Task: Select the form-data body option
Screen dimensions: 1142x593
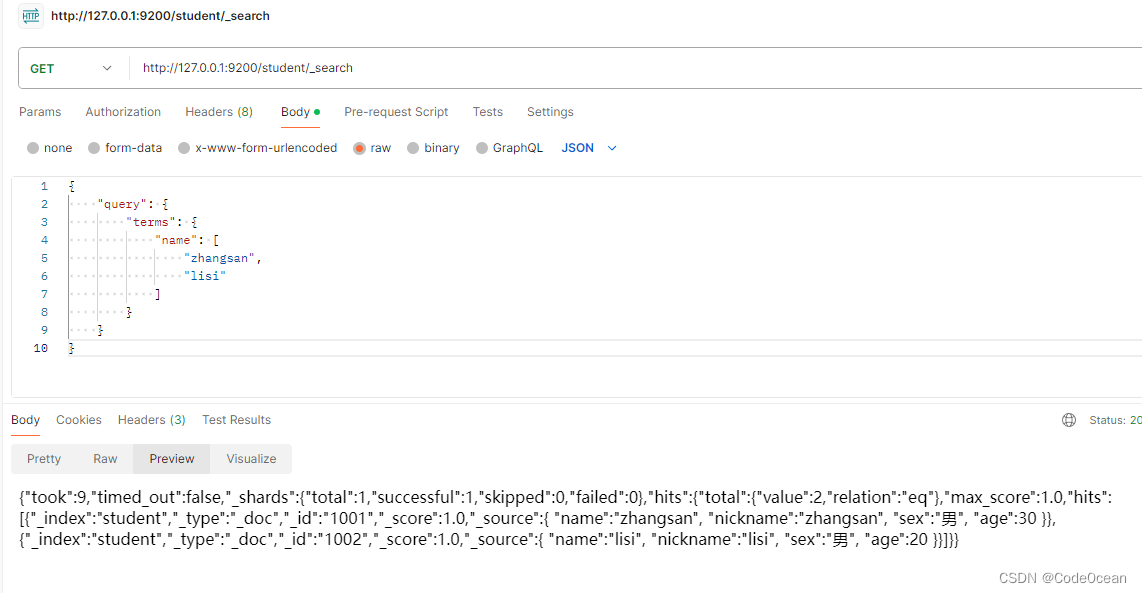Action: tap(125, 148)
